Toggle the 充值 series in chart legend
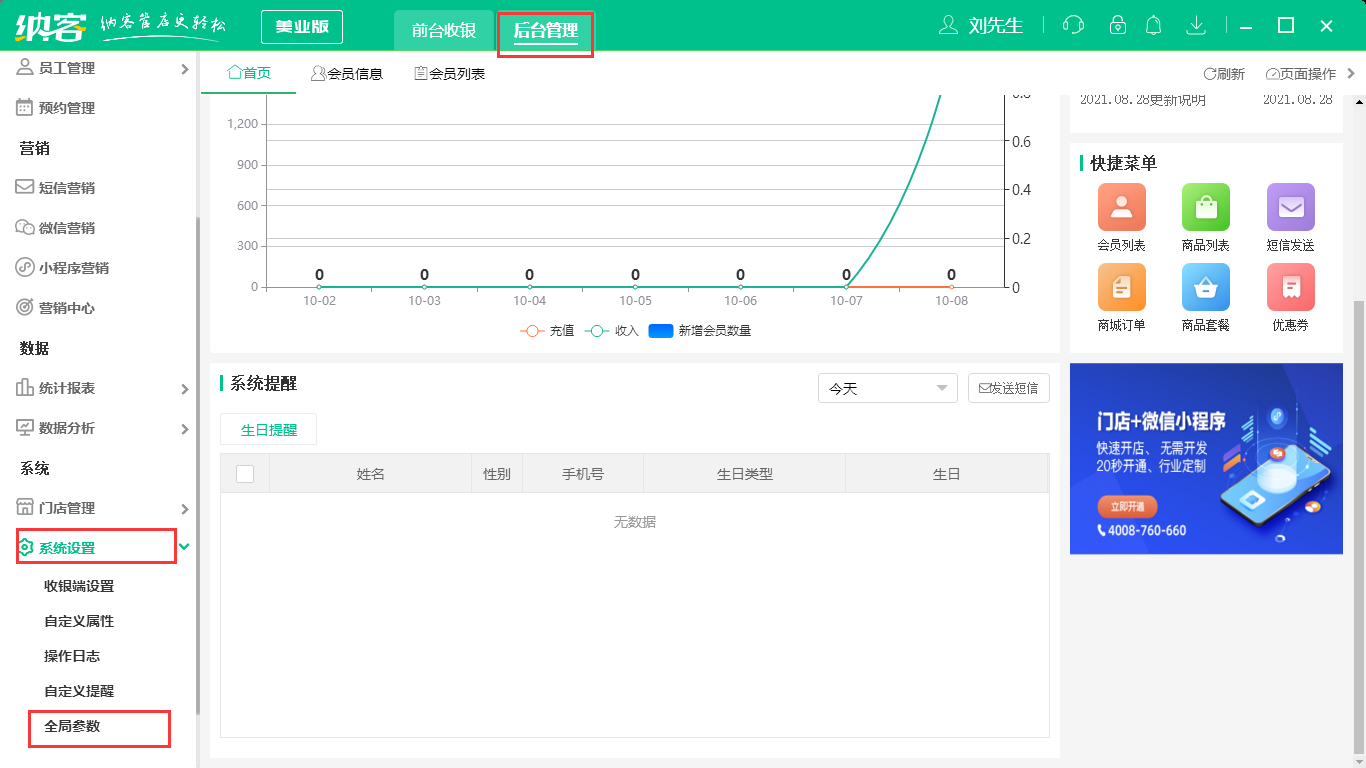1366x768 pixels. [547, 331]
